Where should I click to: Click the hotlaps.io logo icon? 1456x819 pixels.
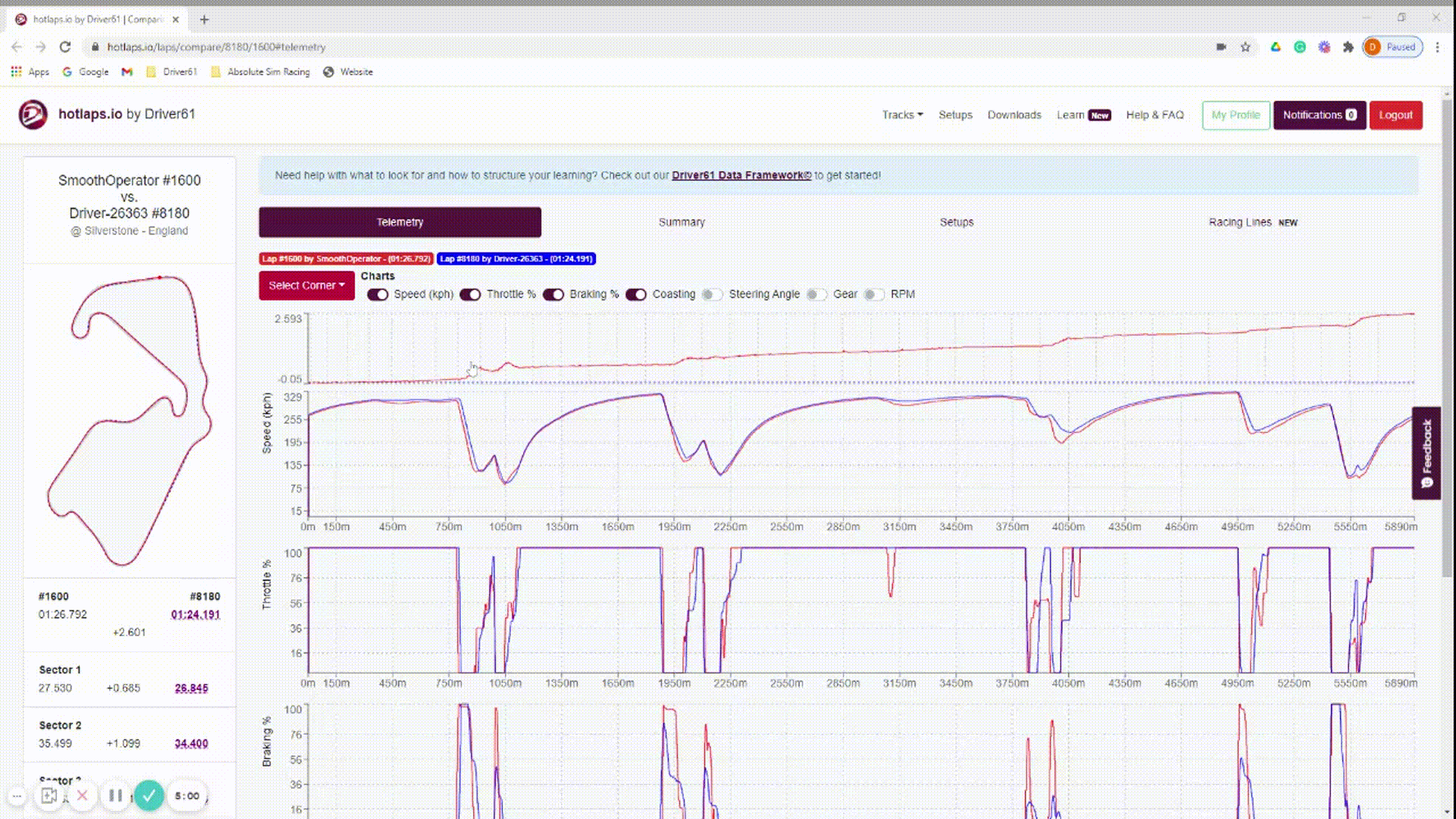pyautogui.click(x=33, y=115)
